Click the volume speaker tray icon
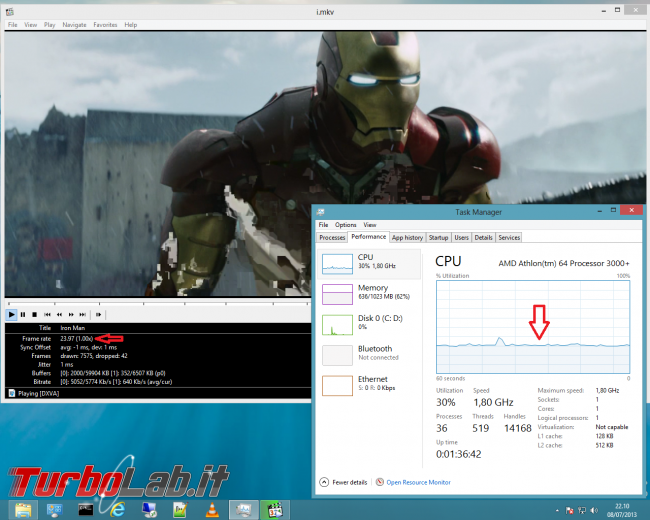 click(594, 510)
